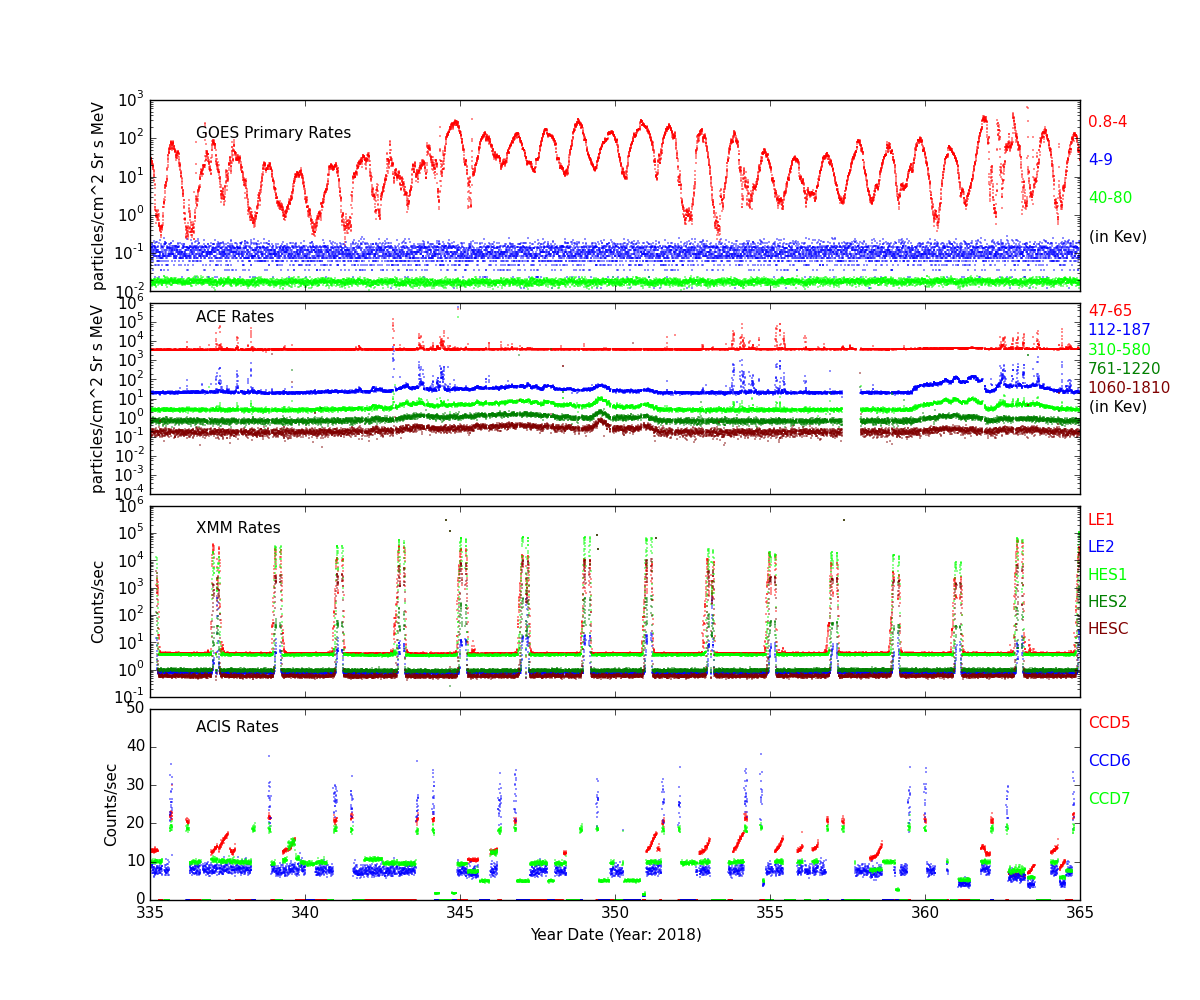Click the 112-187 ACE legend label
This screenshot has width=1200, height=1000.
click(1119, 330)
